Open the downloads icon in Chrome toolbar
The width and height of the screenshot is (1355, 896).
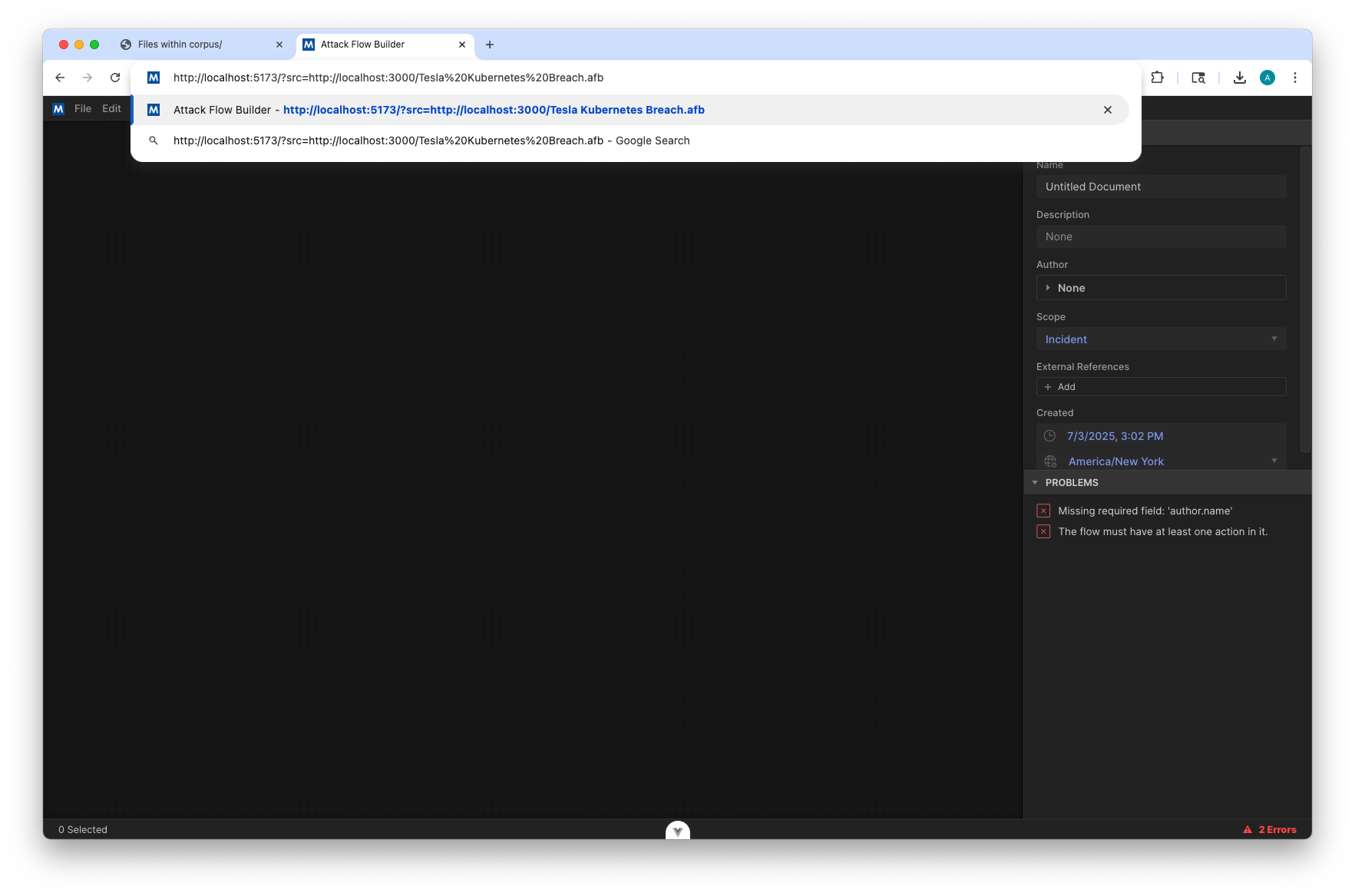(1239, 78)
